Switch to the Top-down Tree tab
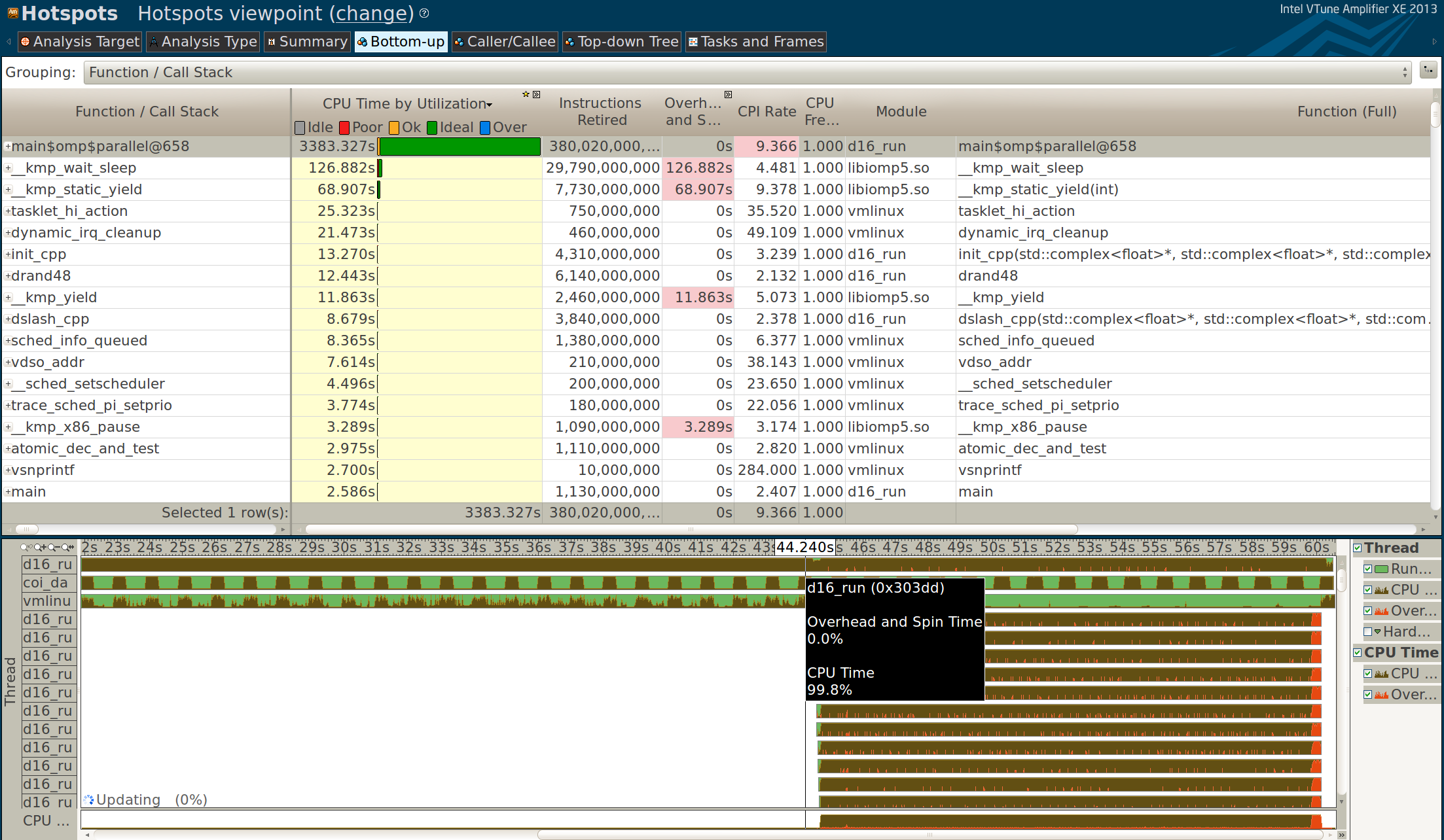The width and height of the screenshot is (1444, 840). (621, 42)
